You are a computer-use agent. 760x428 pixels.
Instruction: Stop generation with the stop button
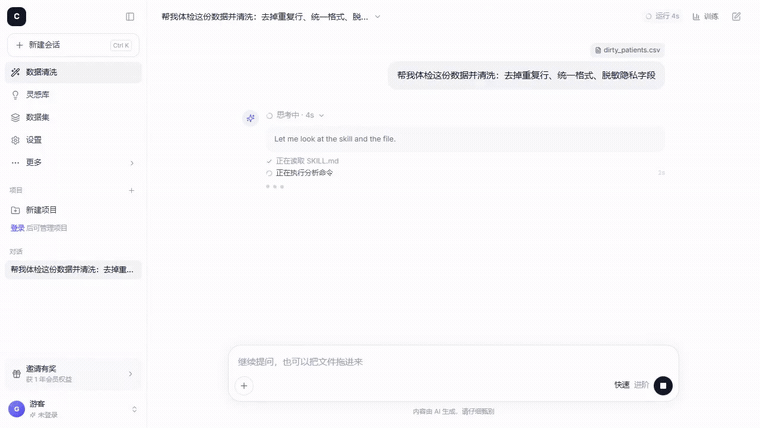click(663, 386)
